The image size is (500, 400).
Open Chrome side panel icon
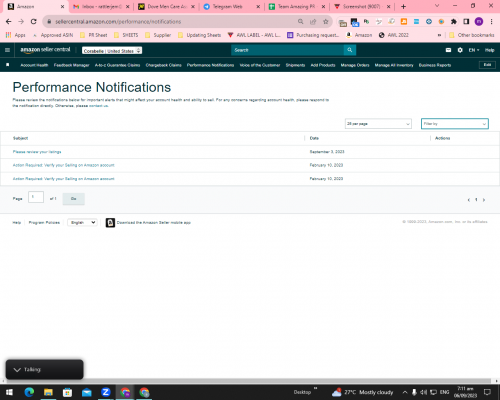[466, 22]
